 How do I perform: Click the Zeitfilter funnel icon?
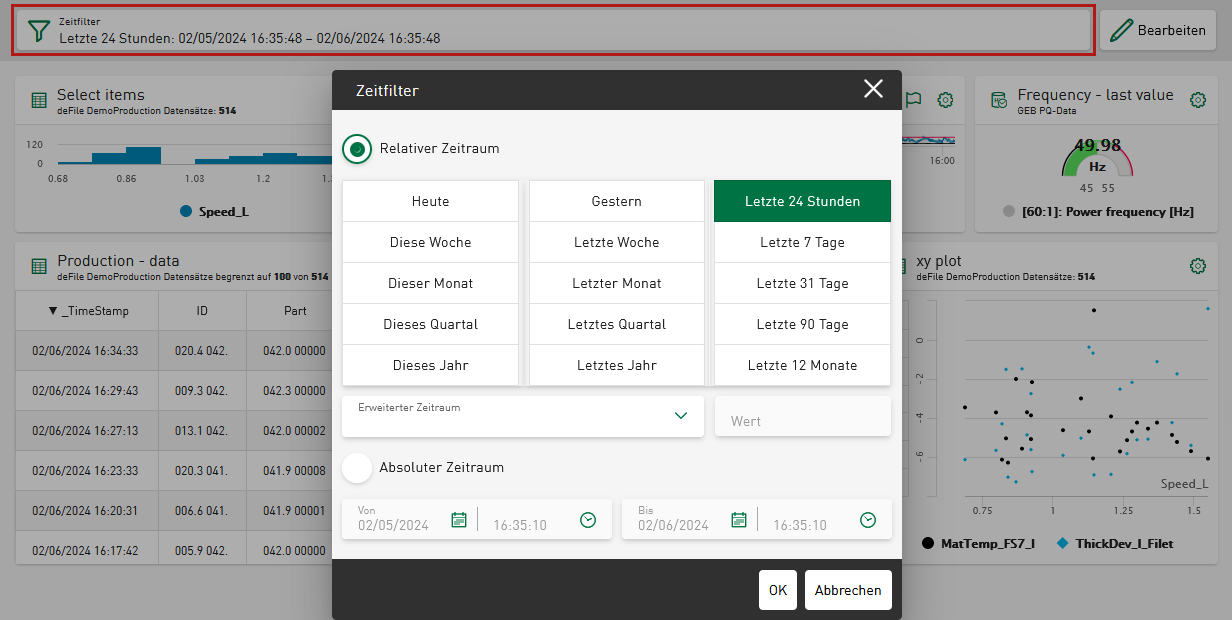tap(38, 31)
